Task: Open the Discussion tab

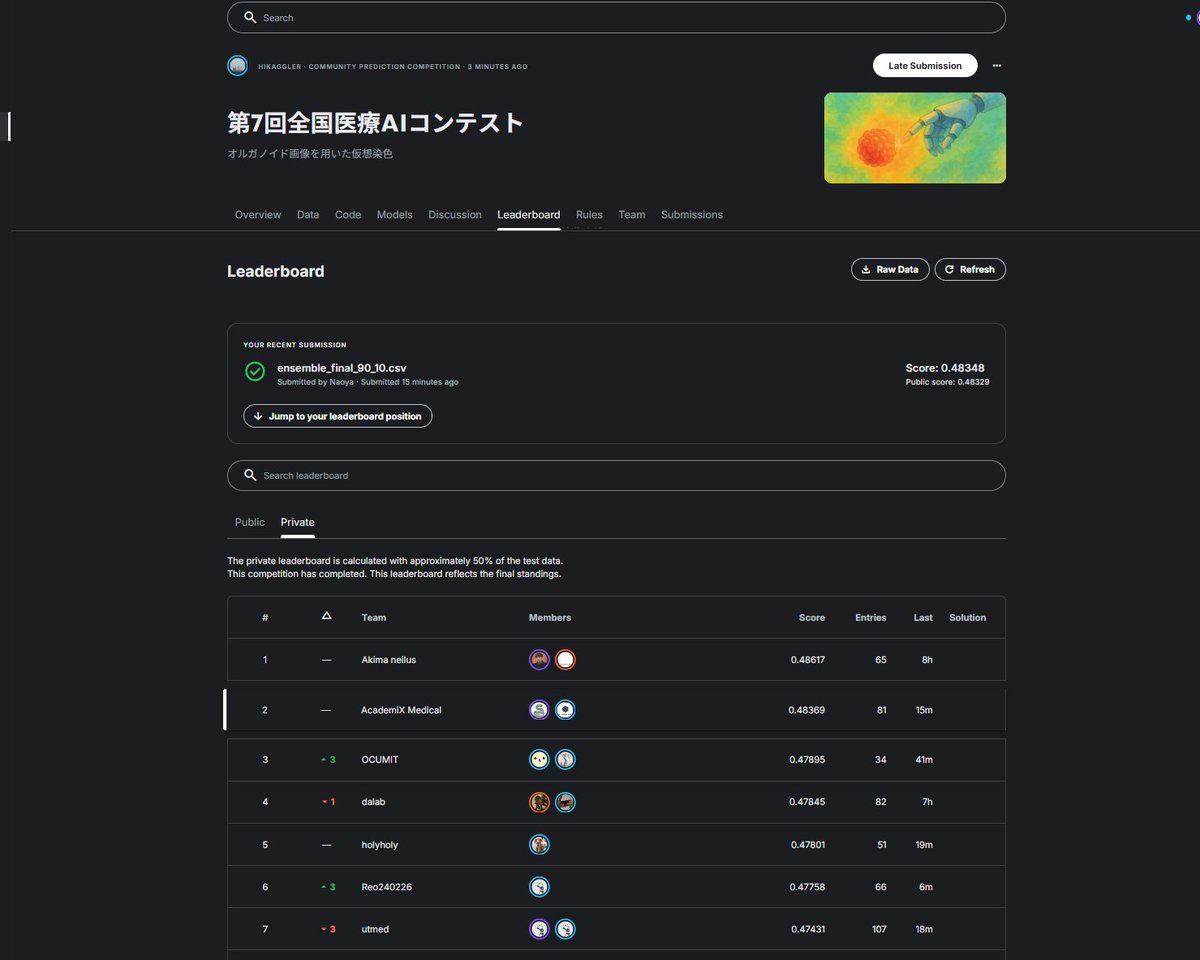Action: click(455, 215)
